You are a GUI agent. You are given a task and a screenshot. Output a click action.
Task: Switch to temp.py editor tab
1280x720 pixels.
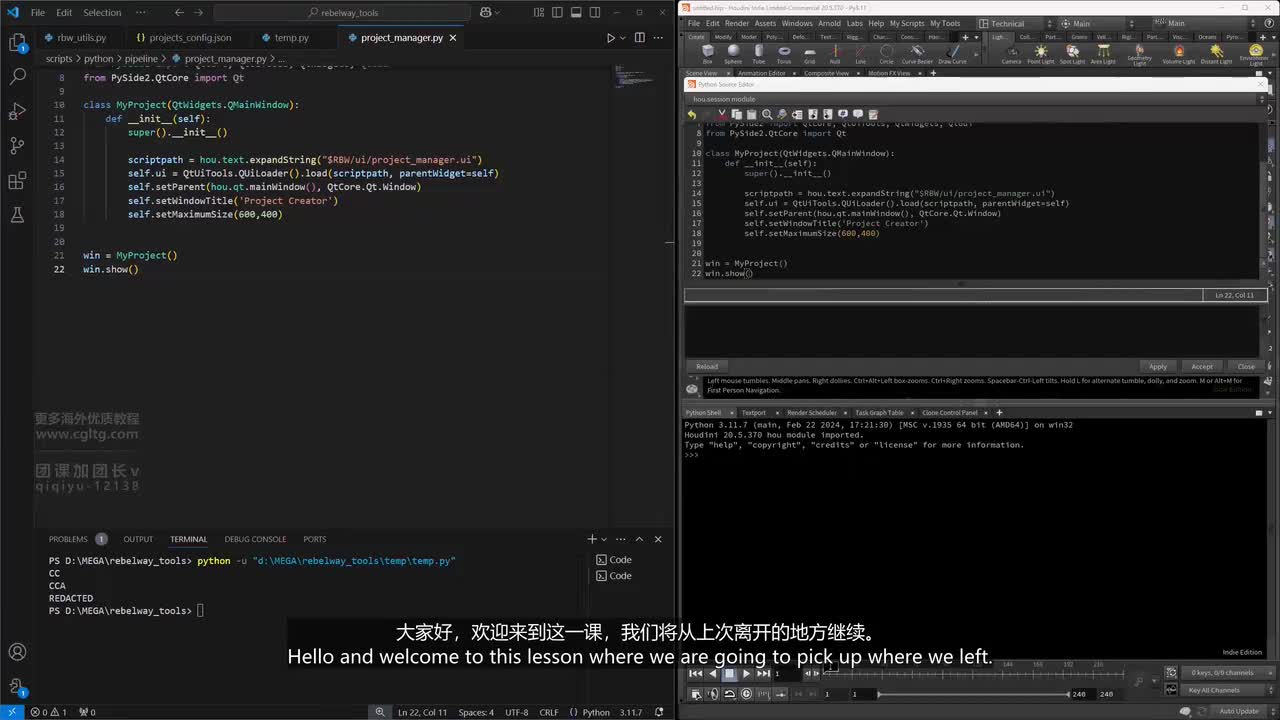coord(292,37)
